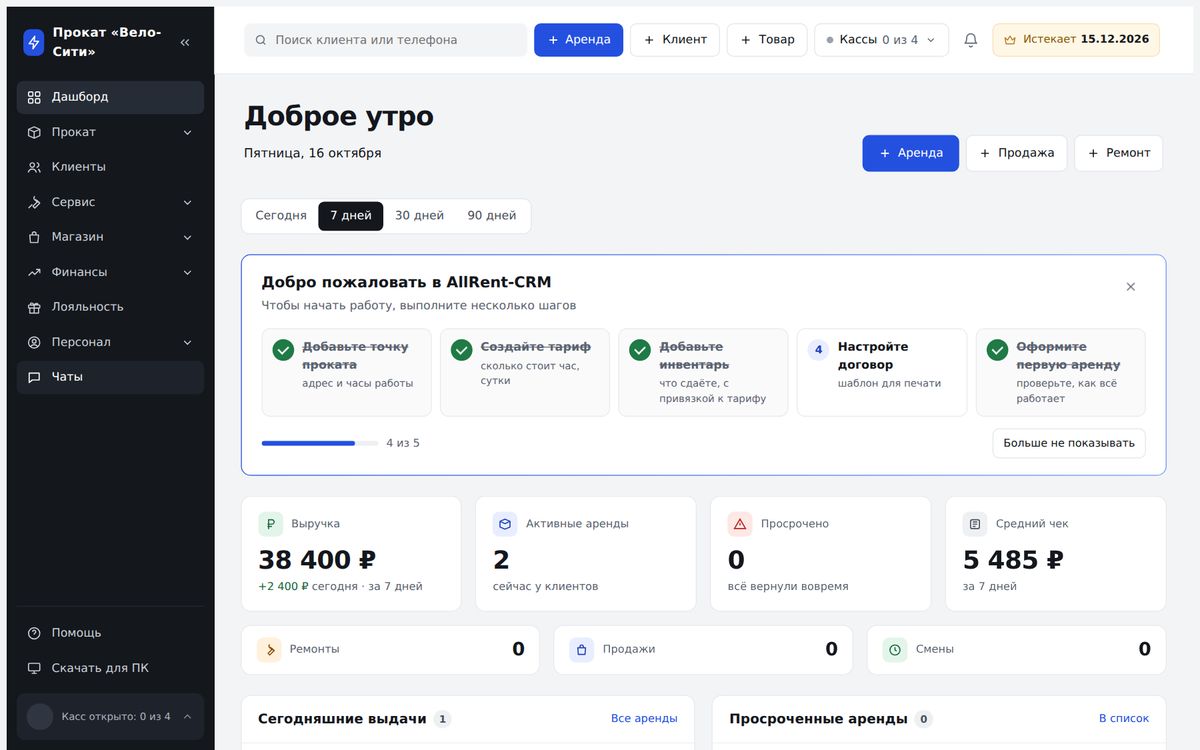The height and width of the screenshot is (750, 1200).
Task: Expand the Финансы menu chevron
Action: tap(187, 272)
